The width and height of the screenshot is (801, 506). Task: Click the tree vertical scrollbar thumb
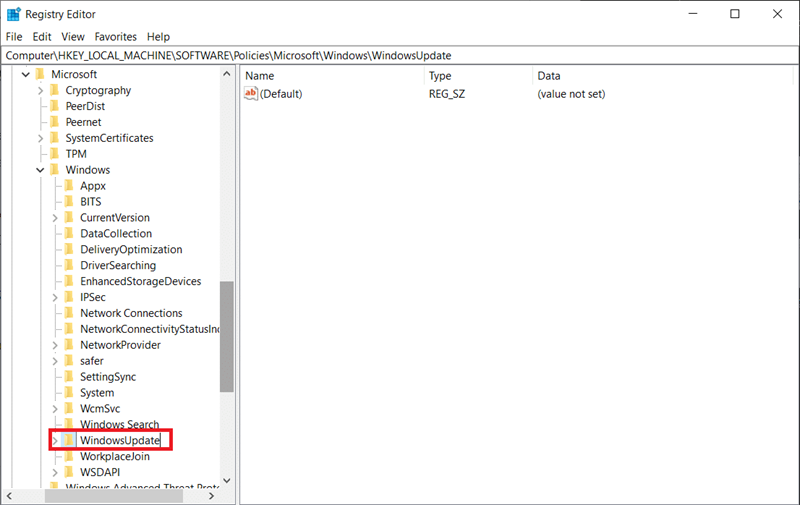point(227,337)
